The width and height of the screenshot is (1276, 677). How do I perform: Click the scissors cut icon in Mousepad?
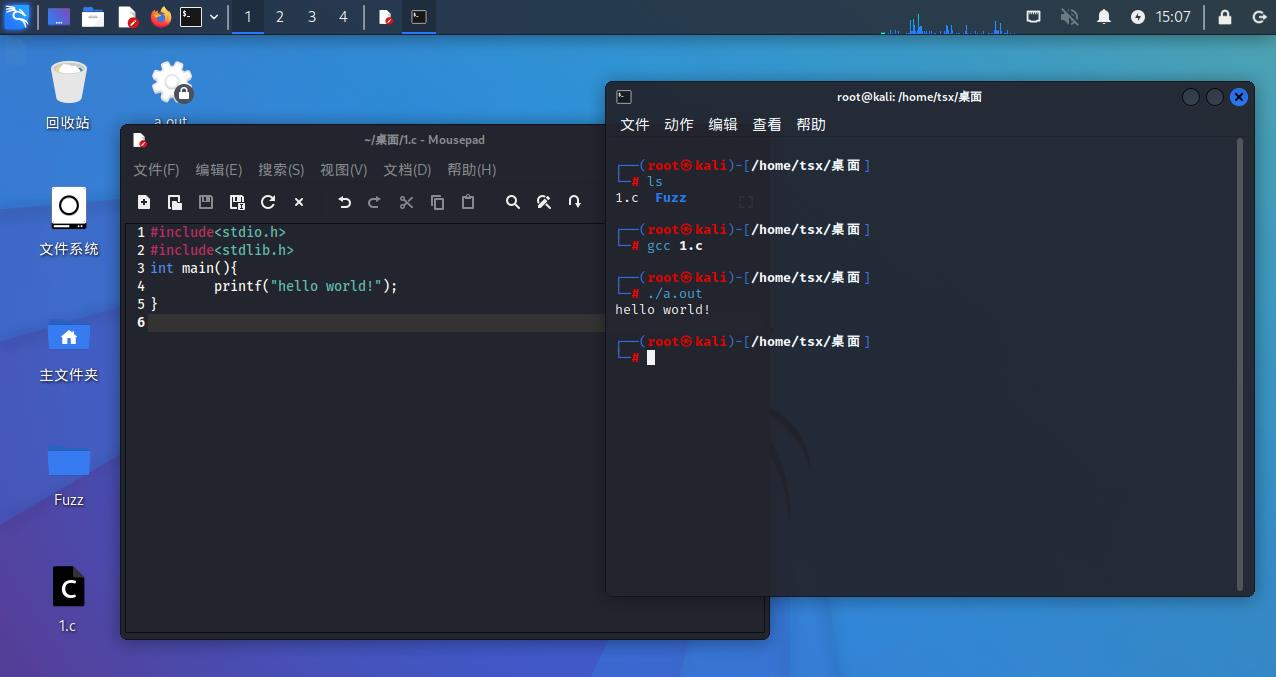(x=406, y=202)
